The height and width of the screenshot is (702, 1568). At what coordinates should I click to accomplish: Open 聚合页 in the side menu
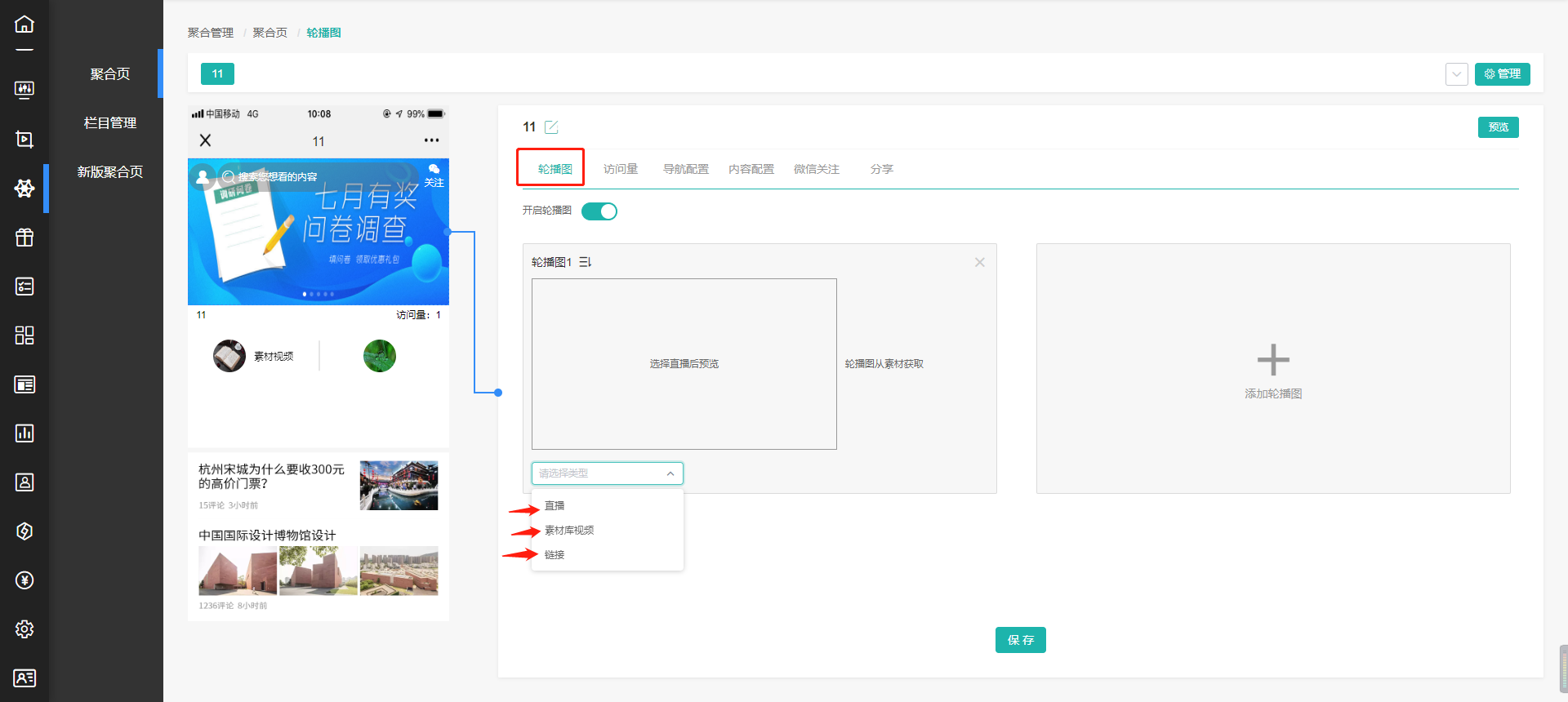109,74
